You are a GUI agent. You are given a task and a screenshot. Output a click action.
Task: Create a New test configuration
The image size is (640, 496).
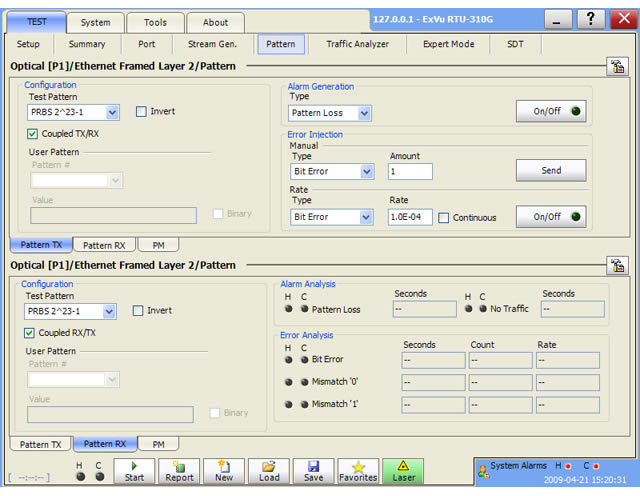[x=224, y=471]
